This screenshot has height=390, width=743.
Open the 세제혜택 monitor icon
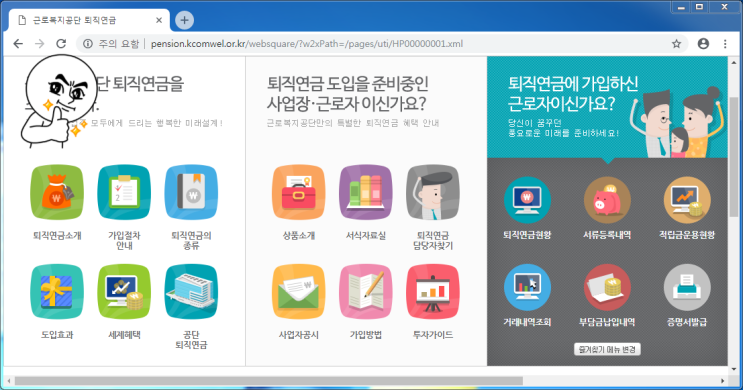[x=124, y=291]
